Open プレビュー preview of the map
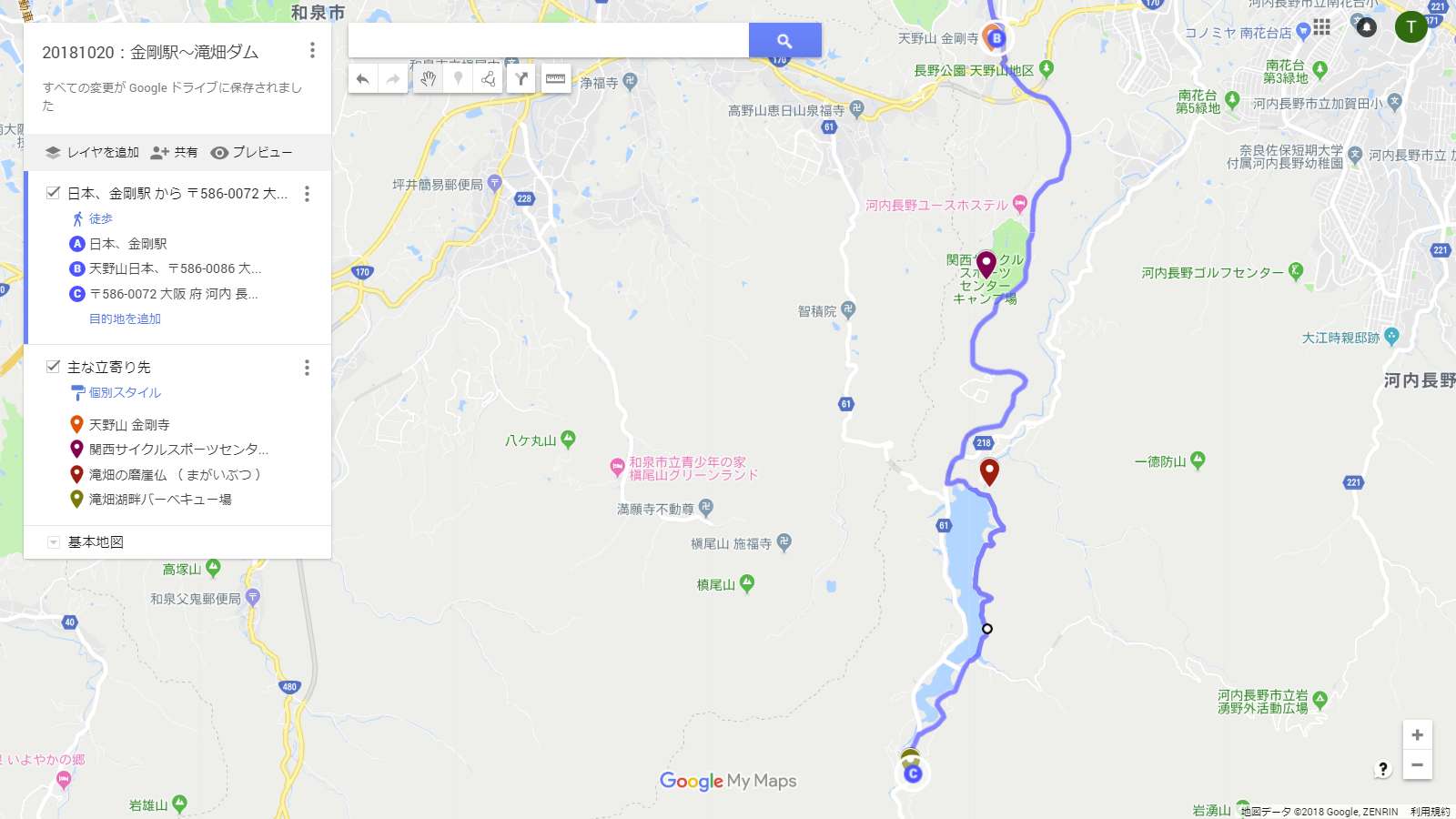This screenshot has width=1456, height=819. (x=251, y=152)
